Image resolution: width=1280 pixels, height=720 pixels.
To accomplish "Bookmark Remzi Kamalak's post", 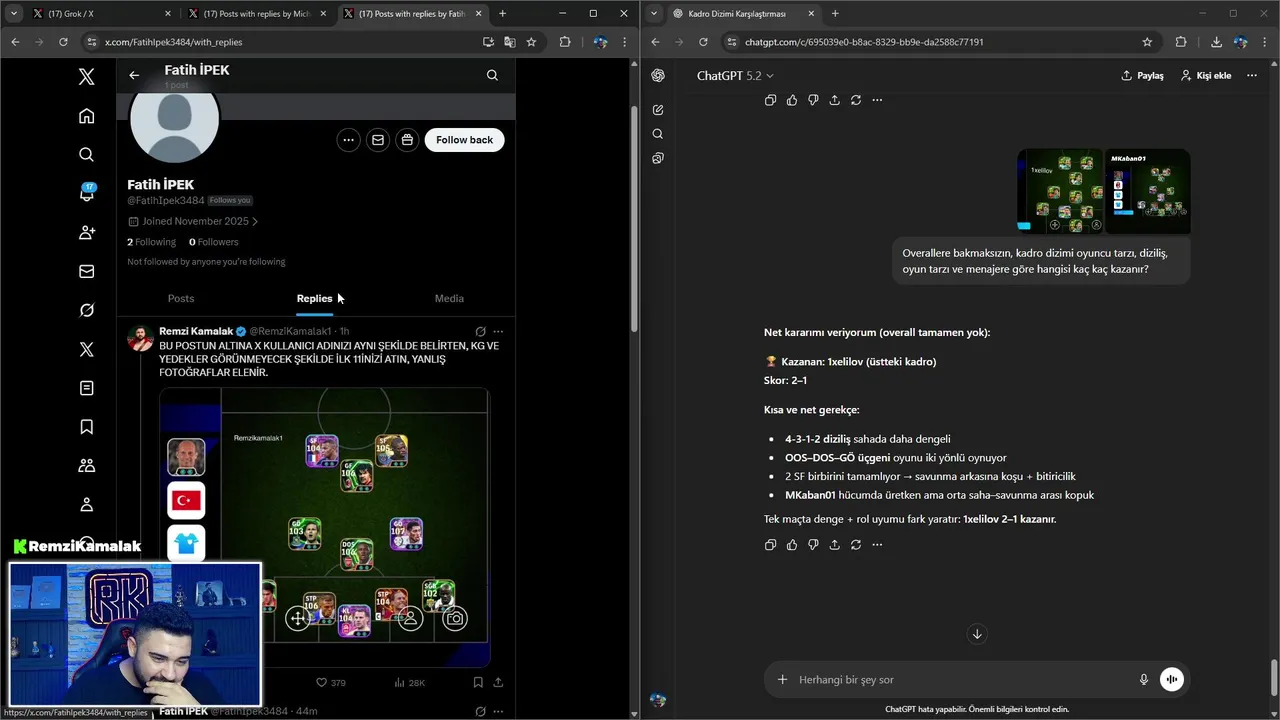I will coord(478,682).
